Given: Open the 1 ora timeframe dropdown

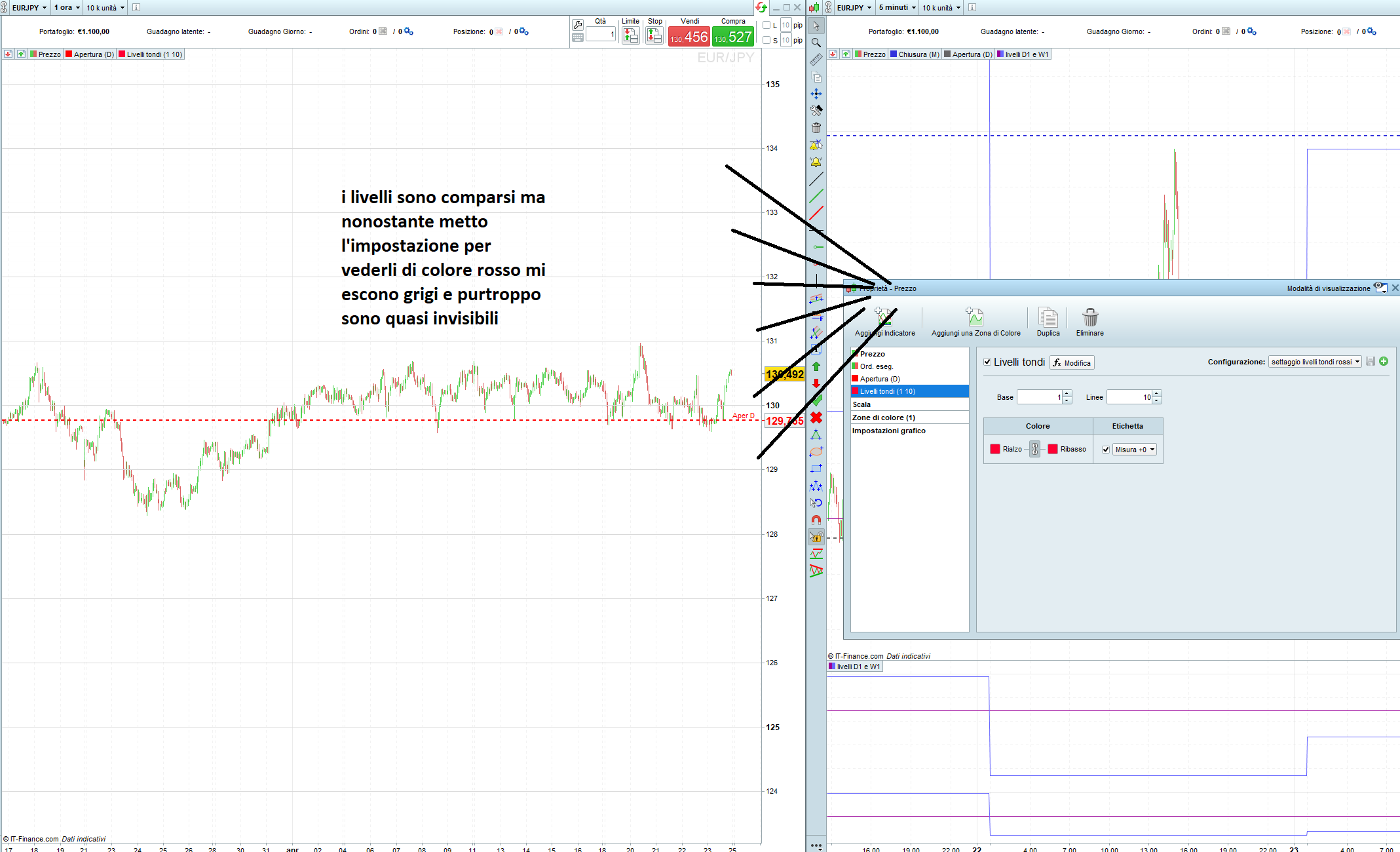Looking at the screenshot, I should click(67, 8).
